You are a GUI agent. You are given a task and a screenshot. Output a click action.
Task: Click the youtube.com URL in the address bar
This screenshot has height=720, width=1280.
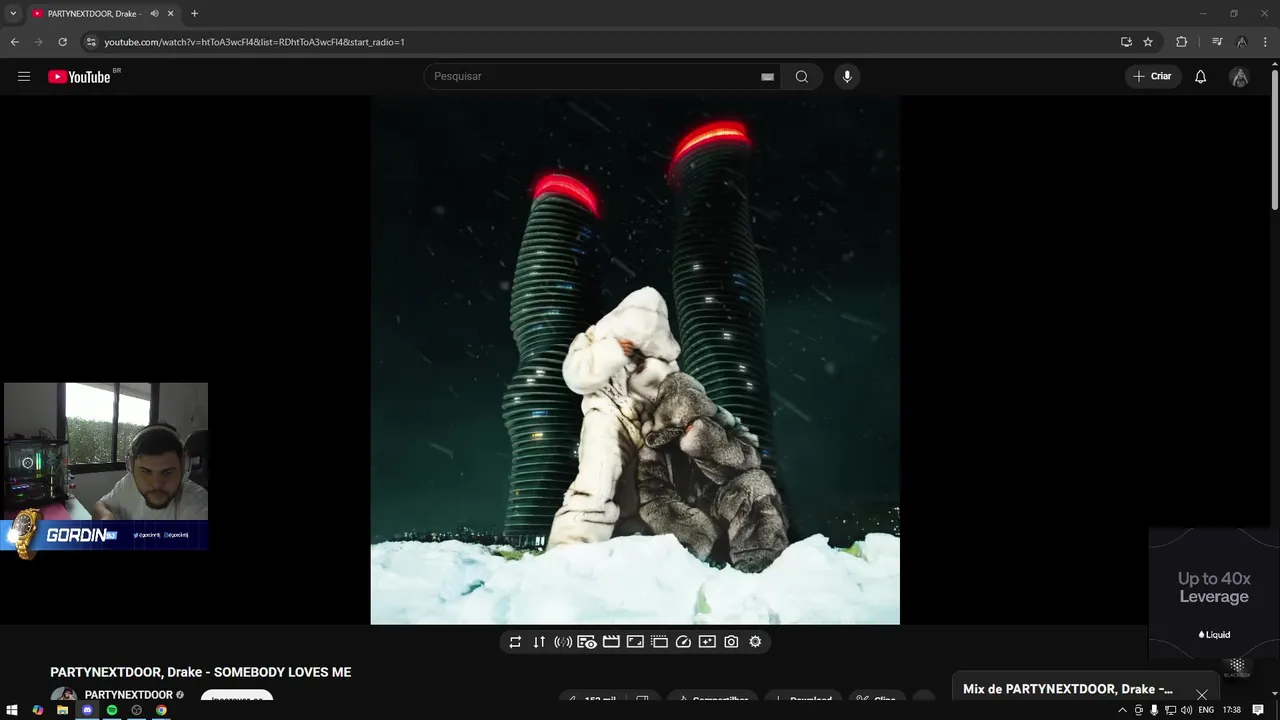254,42
